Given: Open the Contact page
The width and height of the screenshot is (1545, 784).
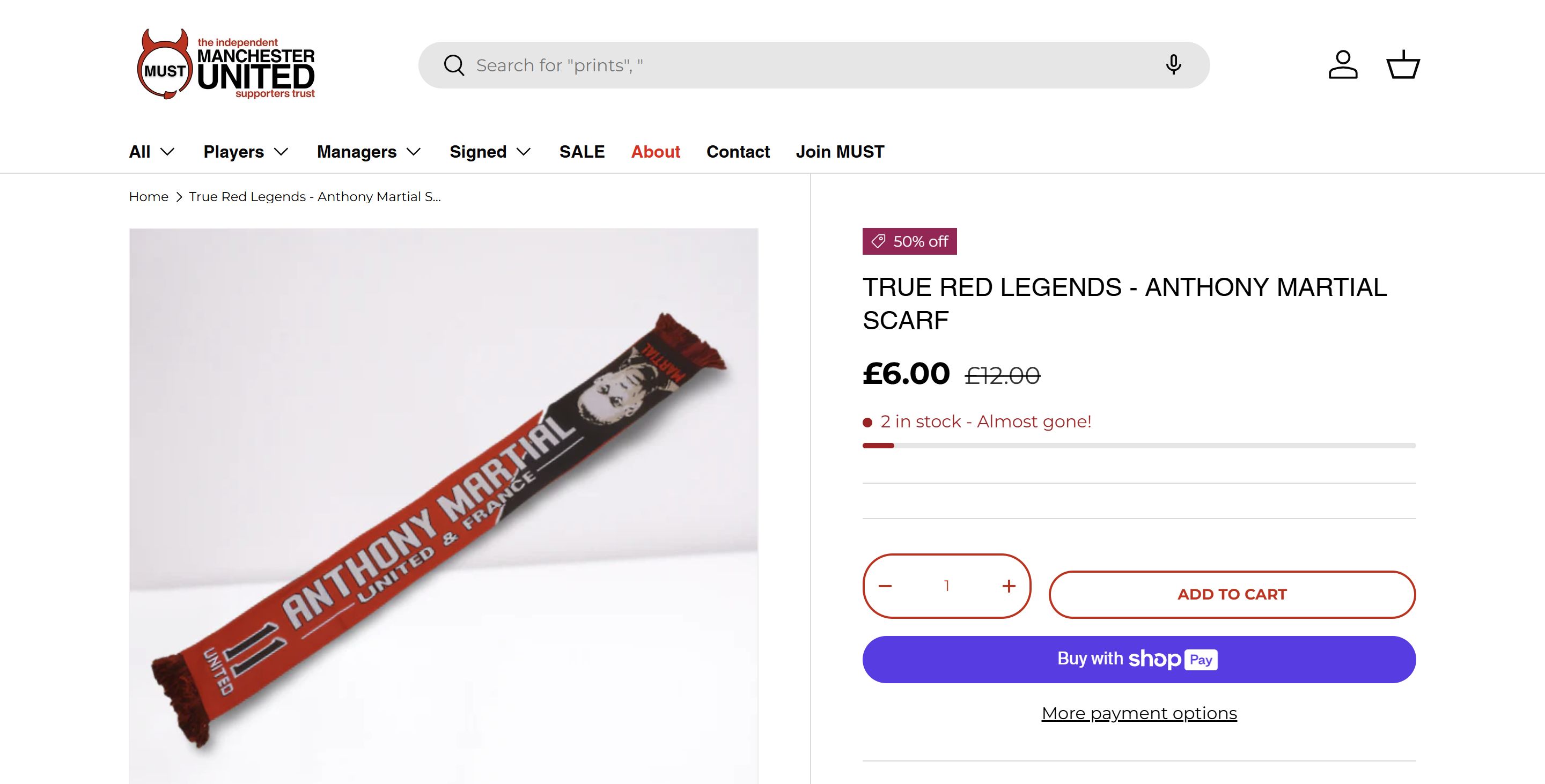Looking at the screenshot, I should coord(738,152).
